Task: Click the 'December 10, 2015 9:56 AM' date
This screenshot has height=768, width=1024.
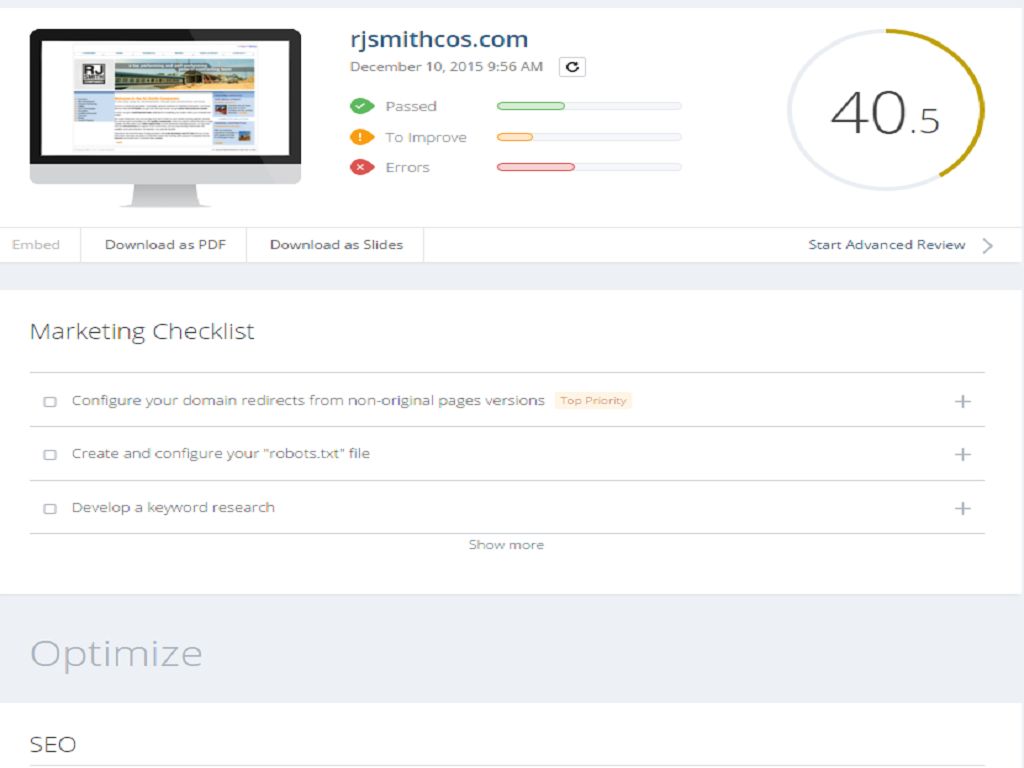Action: click(x=446, y=67)
